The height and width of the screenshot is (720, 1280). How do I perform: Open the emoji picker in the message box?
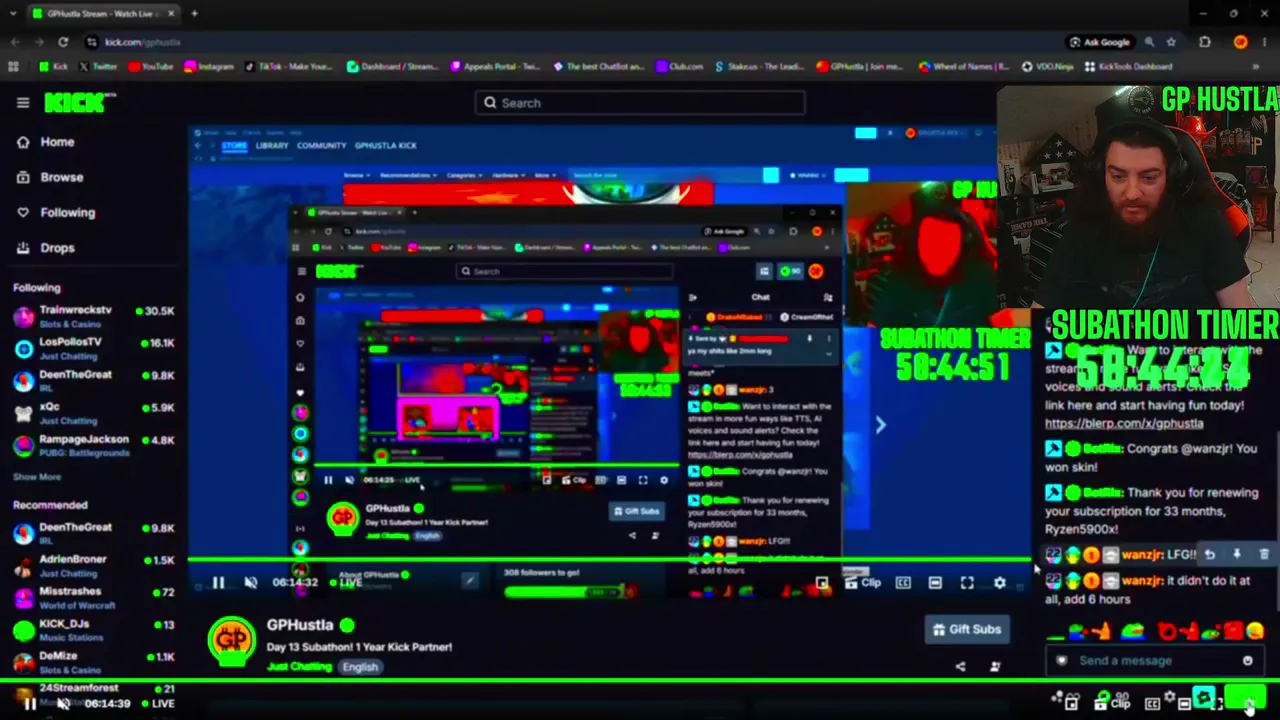1247,660
